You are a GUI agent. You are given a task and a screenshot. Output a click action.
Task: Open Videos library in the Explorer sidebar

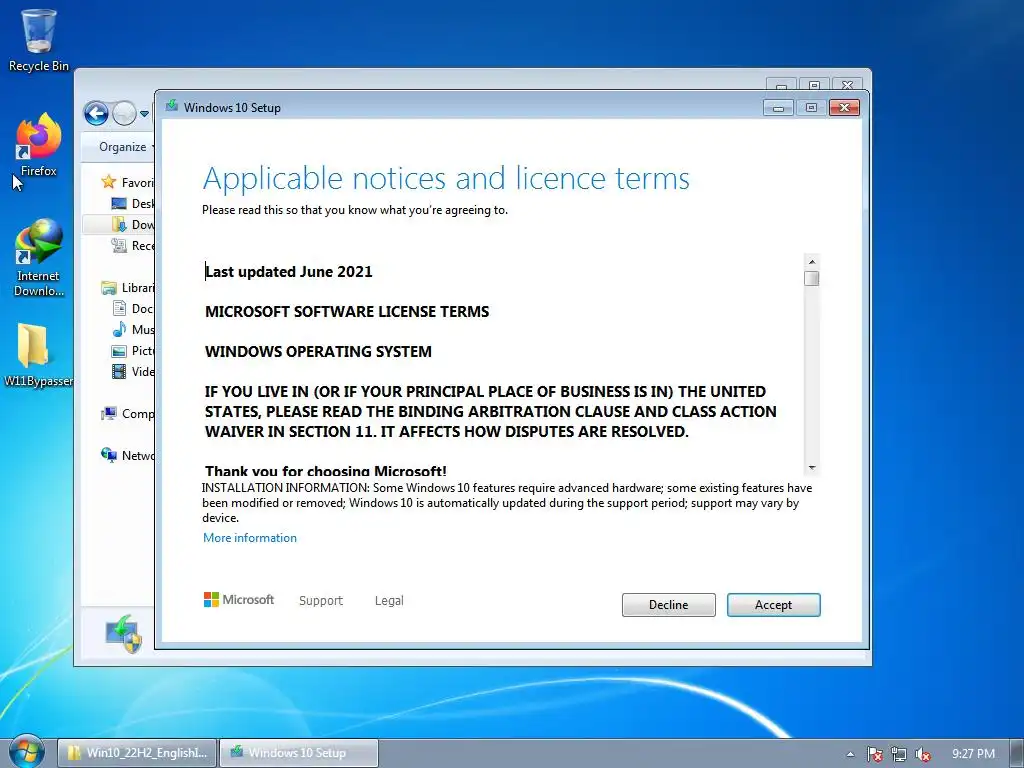[133, 372]
